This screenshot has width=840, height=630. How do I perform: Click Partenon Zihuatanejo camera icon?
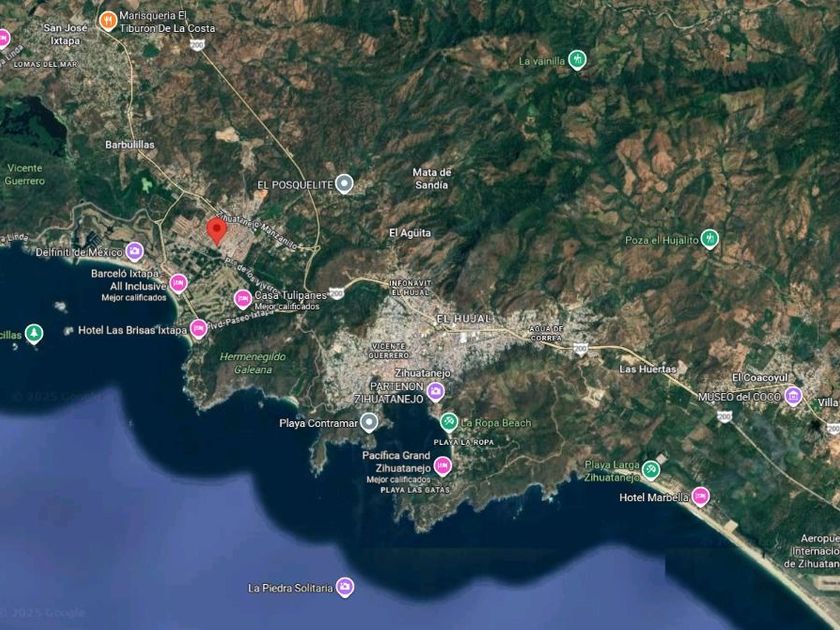(x=436, y=392)
